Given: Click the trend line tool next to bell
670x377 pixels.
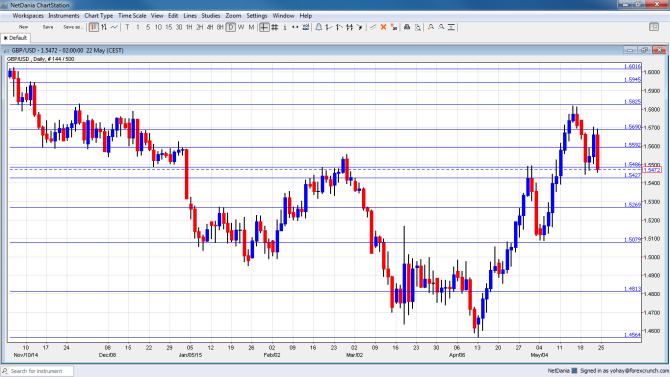Looking at the screenshot, I should click(x=329, y=27).
